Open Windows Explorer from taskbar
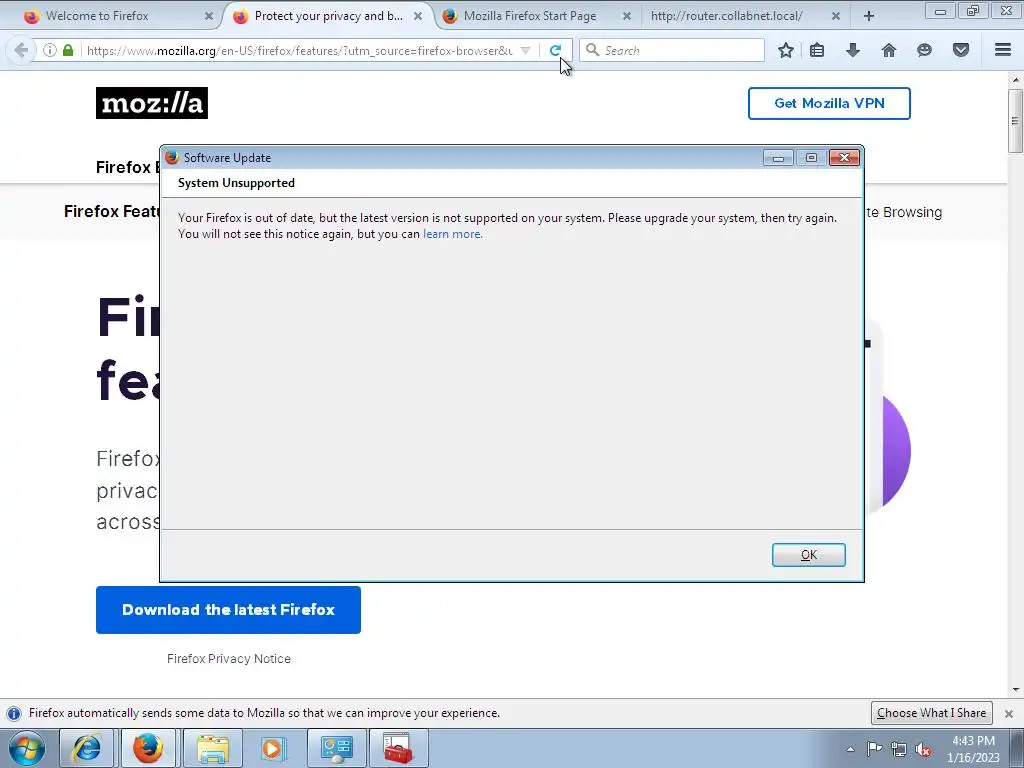This screenshot has height=768, width=1024. (x=212, y=748)
